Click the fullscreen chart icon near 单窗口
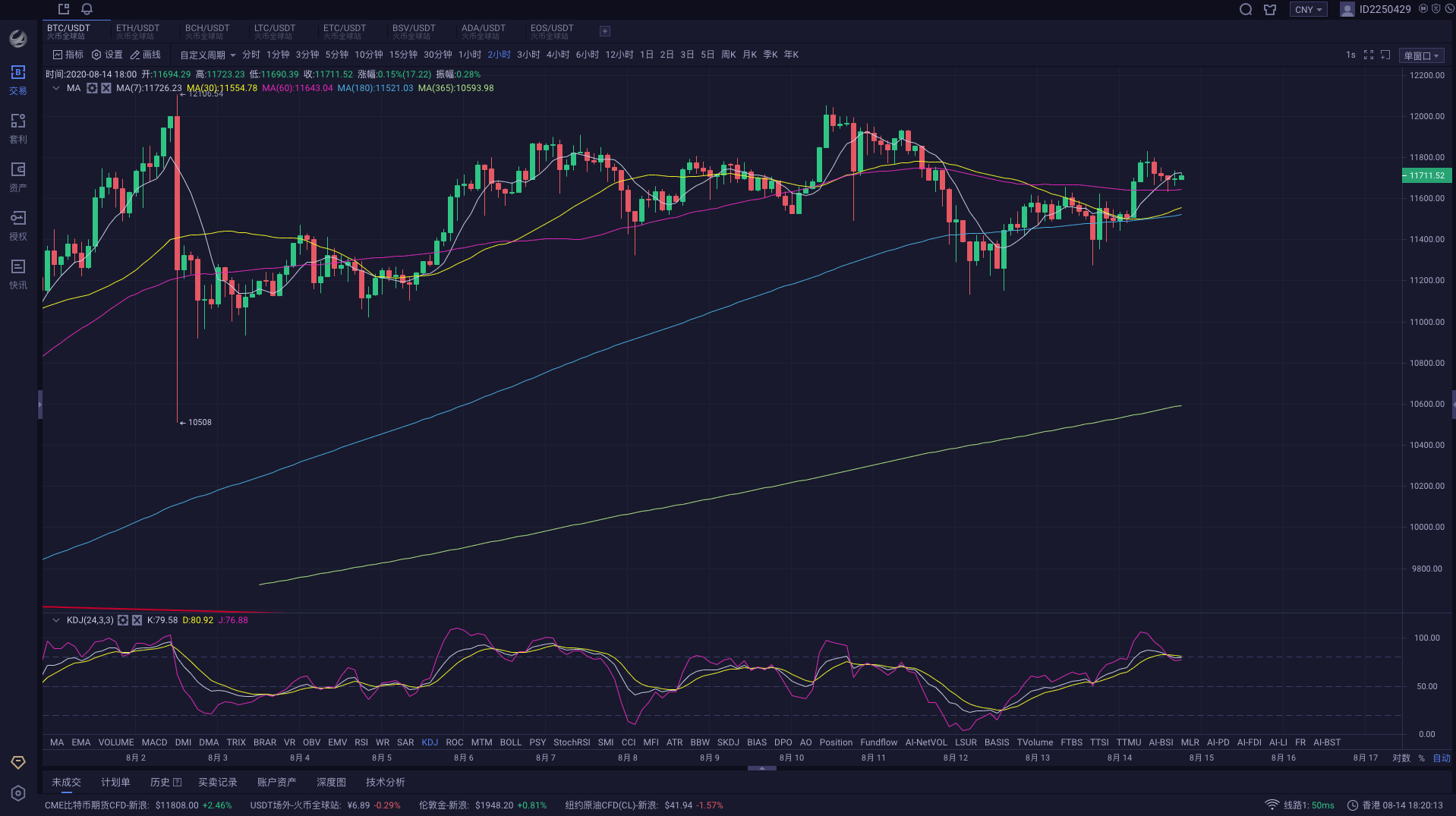 (x=1369, y=54)
